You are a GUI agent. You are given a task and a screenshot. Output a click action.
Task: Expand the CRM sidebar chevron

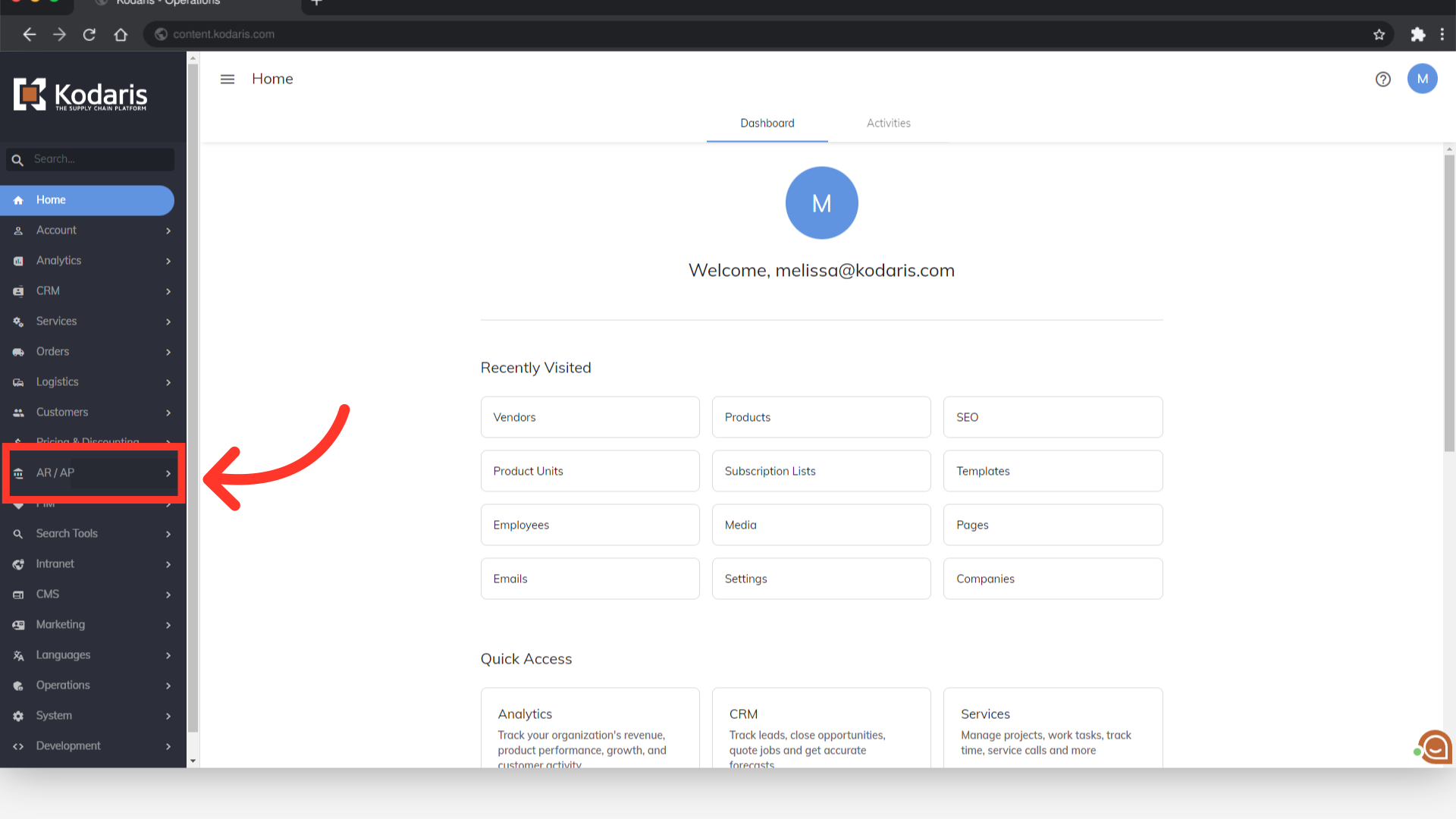(x=168, y=291)
